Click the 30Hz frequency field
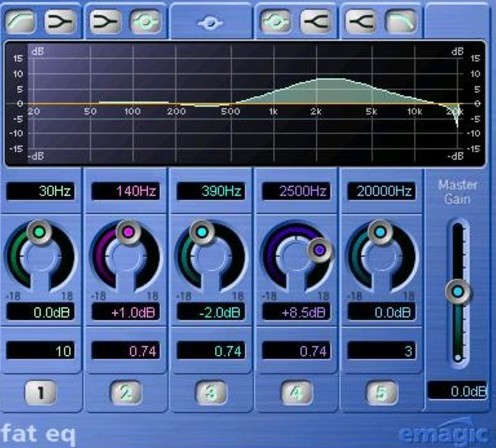Image resolution: width=496 pixels, height=448 pixels. point(40,191)
